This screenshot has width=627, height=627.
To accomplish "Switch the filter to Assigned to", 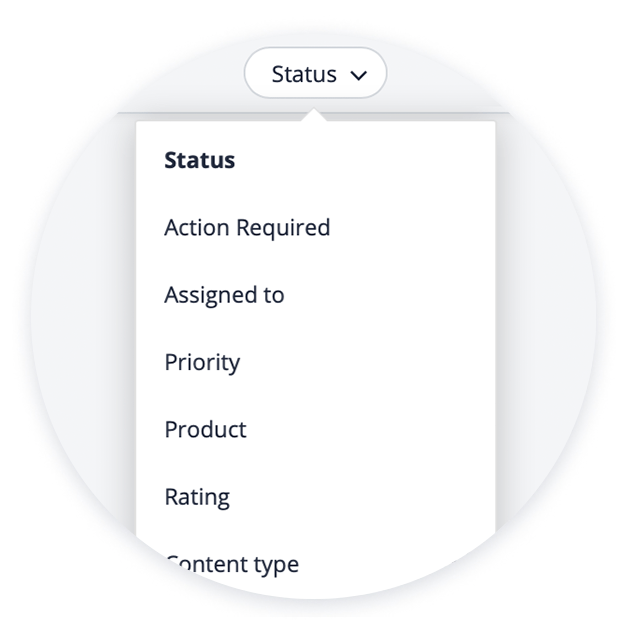I will (224, 295).
